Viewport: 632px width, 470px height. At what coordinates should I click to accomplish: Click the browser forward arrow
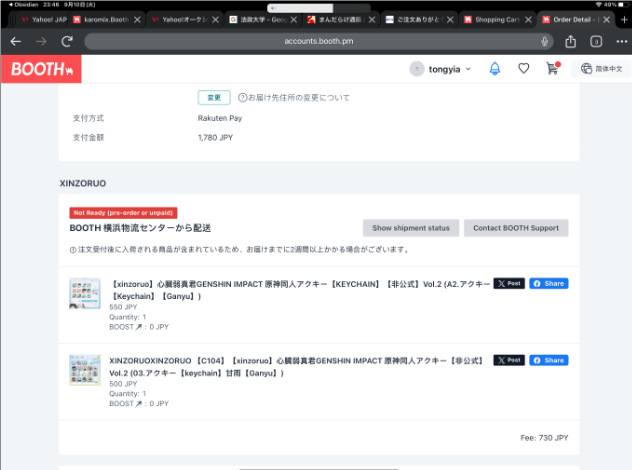[x=41, y=41]
